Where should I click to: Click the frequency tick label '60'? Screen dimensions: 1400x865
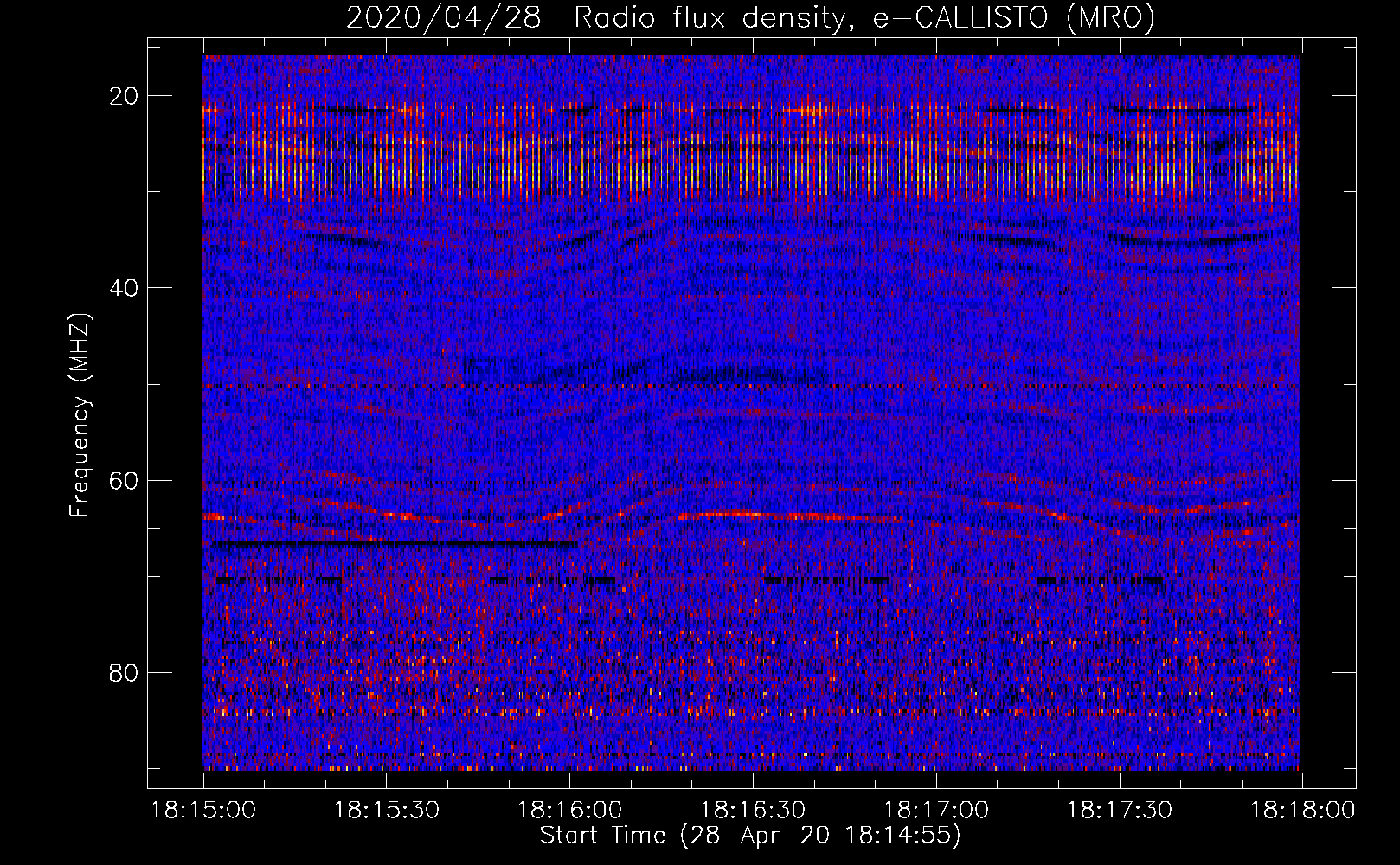click(124, 480)
